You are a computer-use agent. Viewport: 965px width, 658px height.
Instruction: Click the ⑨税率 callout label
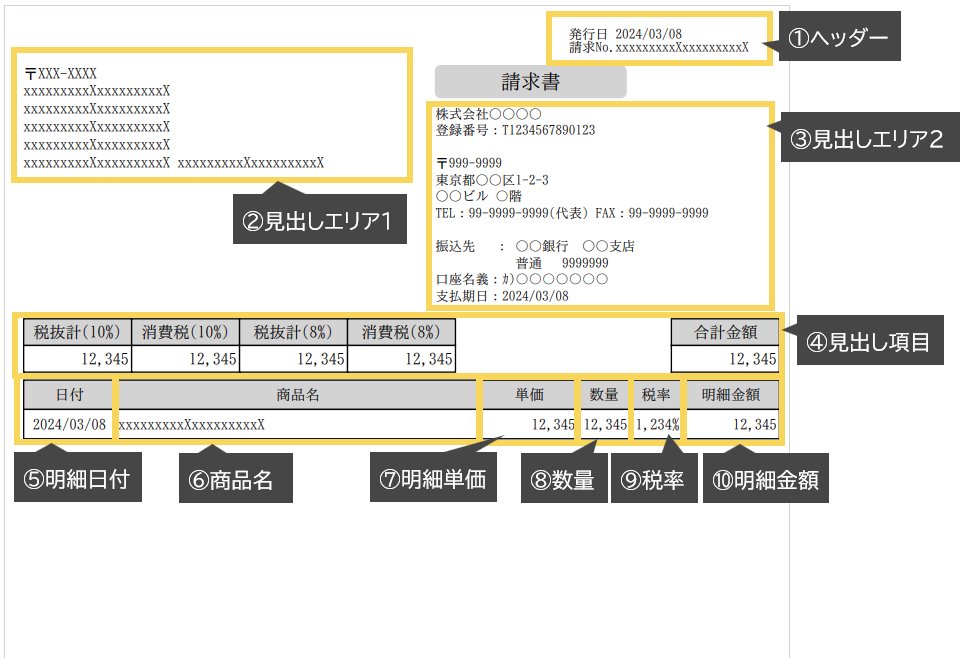(x=653, y=480)
